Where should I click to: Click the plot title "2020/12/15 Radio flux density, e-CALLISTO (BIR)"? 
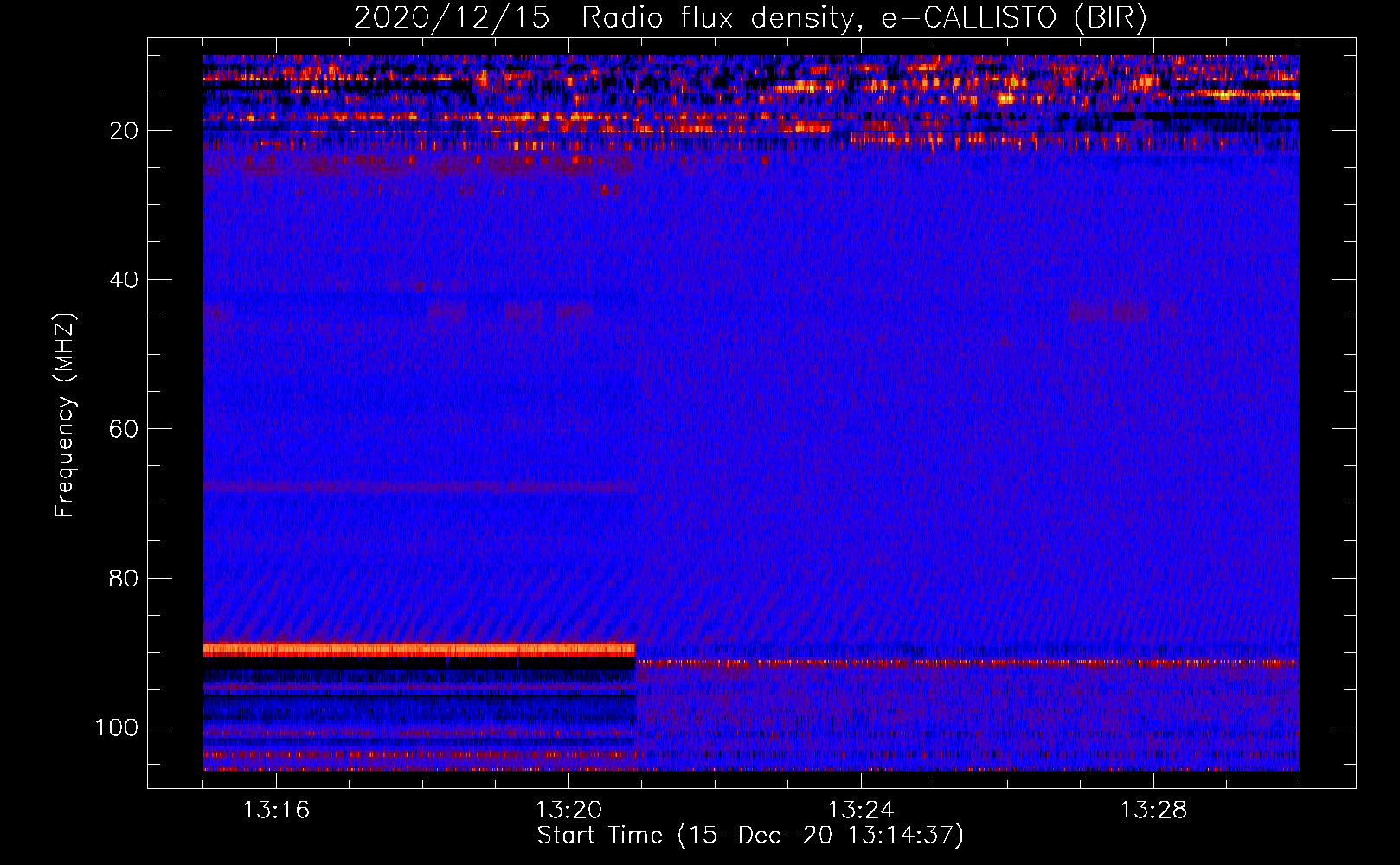[x=750, y=18]
